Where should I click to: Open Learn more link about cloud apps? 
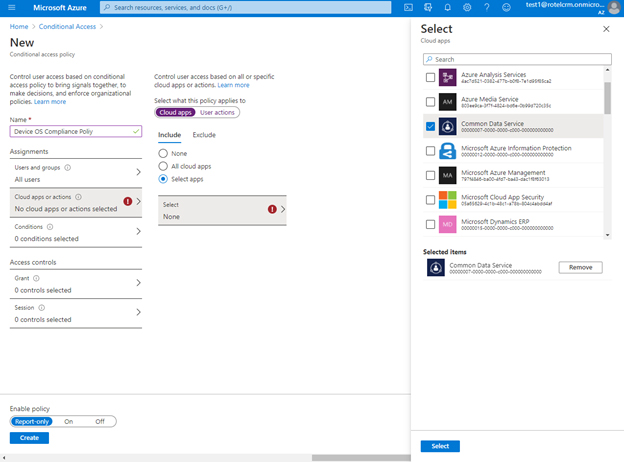pyautogui.click(x=233, y=85)
